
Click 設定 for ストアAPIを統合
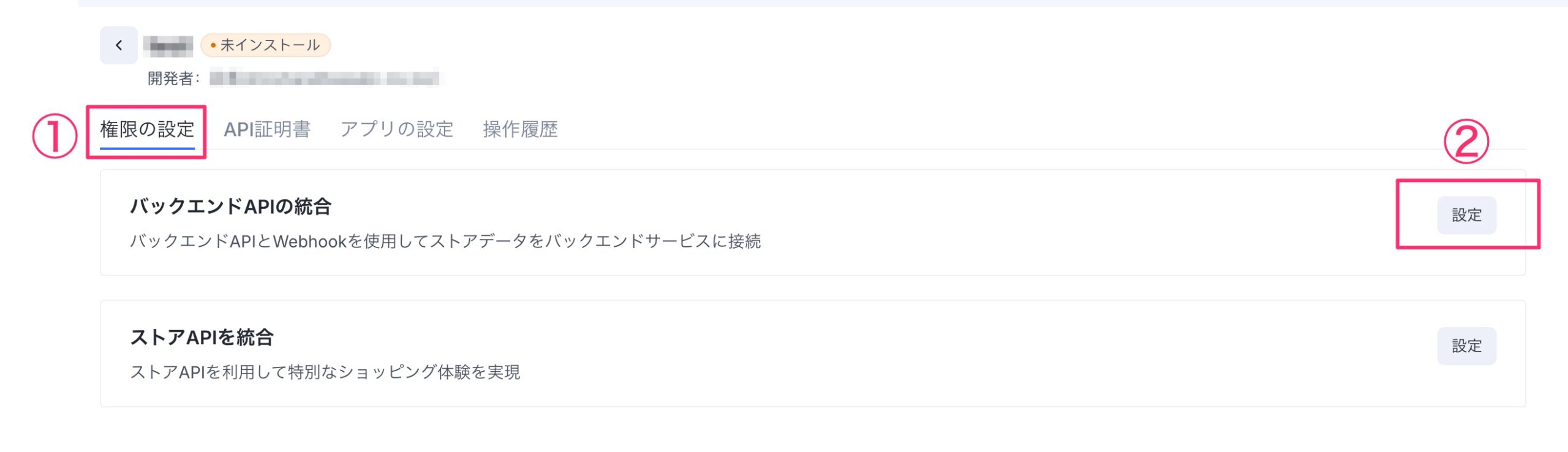click(1466, 346)
